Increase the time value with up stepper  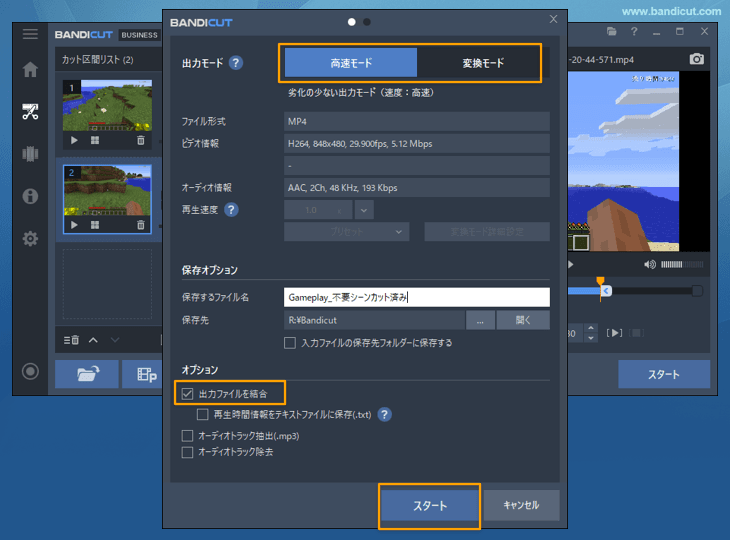pos(591,328)
